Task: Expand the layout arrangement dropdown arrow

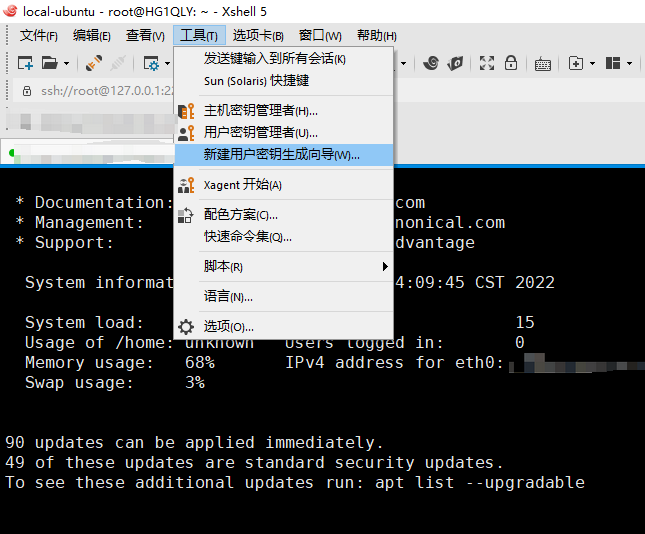Action: point(629,64)
